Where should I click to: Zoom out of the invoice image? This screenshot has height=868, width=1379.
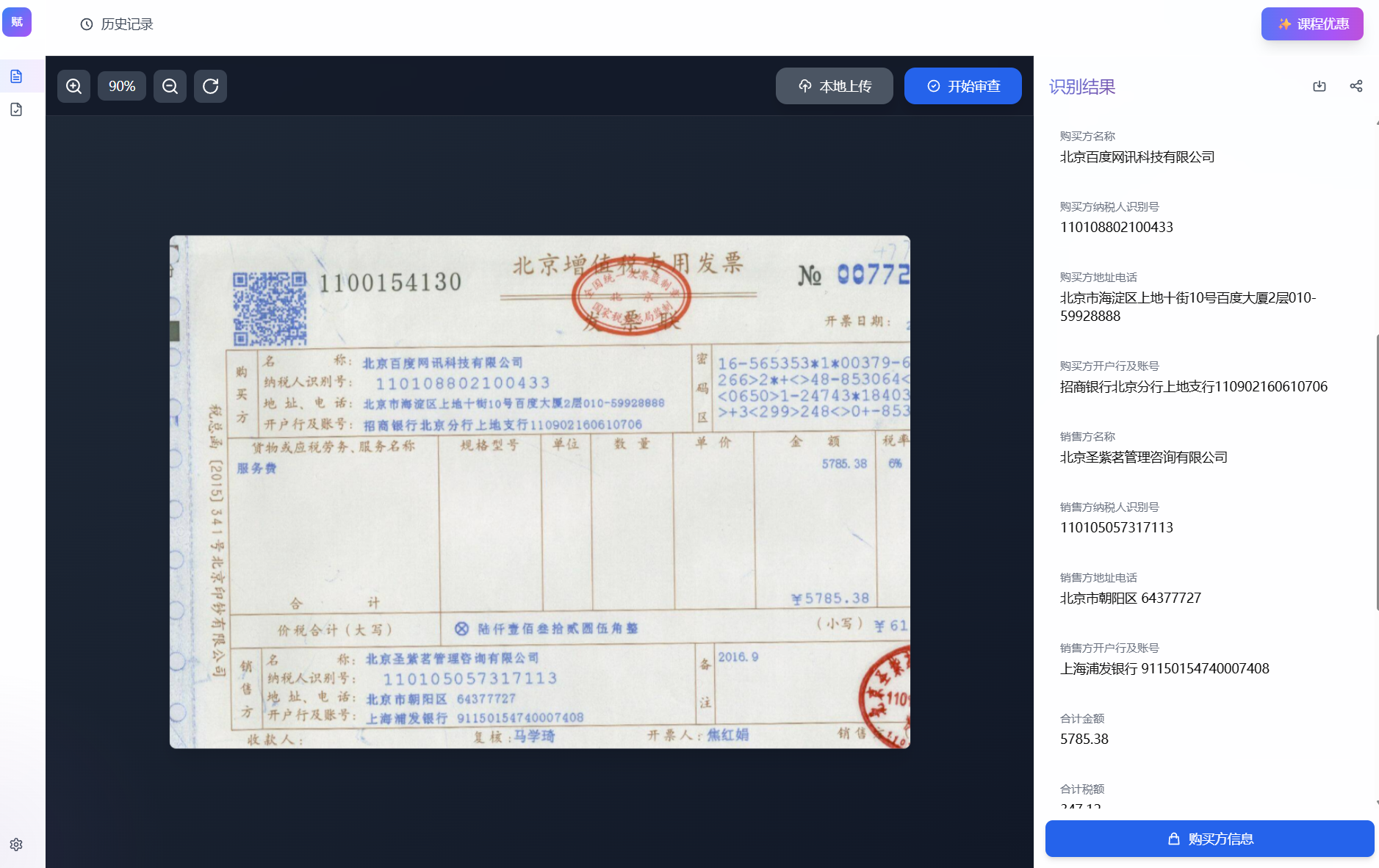tap(170, 86)
